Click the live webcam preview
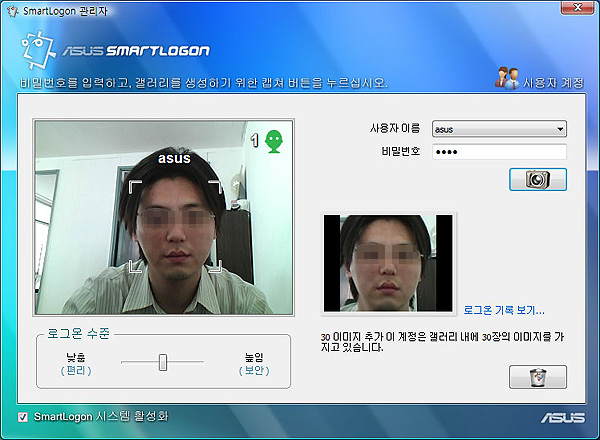Screen dimensions: 600x440 [164, 217]
